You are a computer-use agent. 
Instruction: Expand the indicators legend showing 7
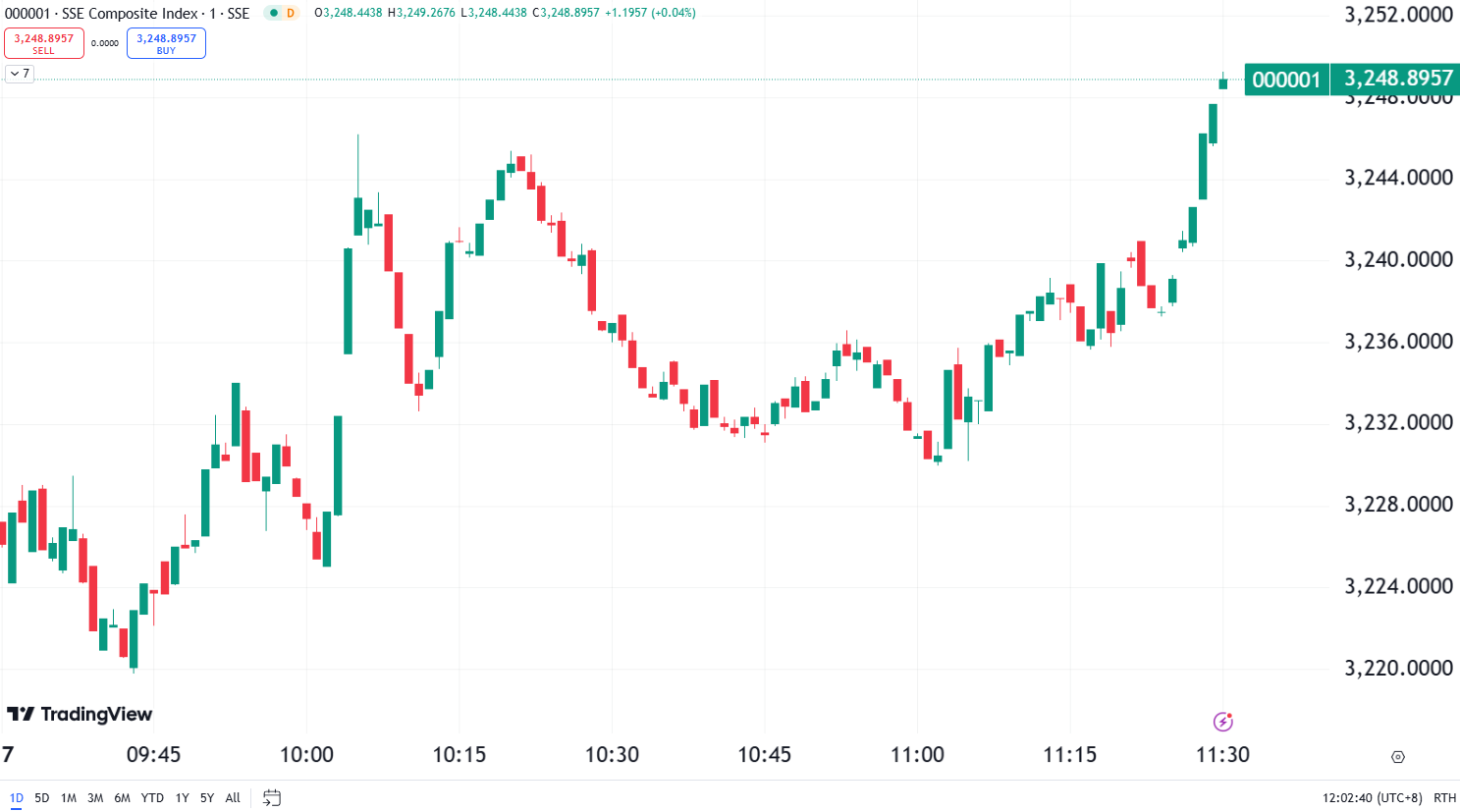(20, 74)
